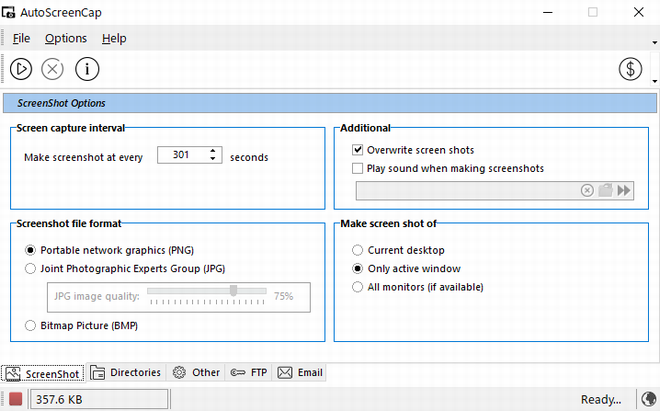The image size is (660, 411).
Task: Open the info toolbar icon
Action: click(87, 69)
